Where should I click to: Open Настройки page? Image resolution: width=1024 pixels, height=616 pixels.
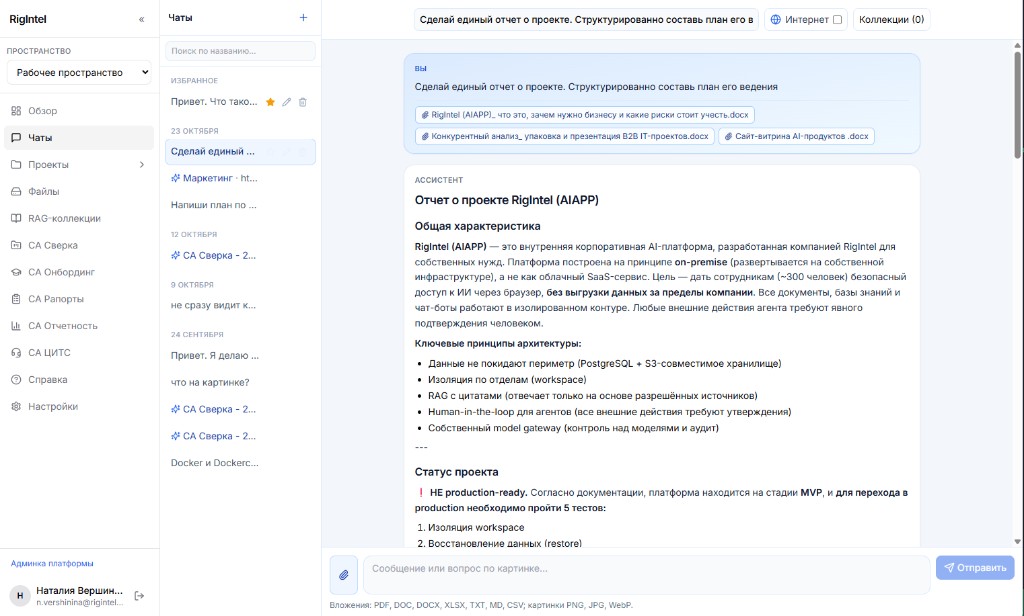(x=79, y=406)
